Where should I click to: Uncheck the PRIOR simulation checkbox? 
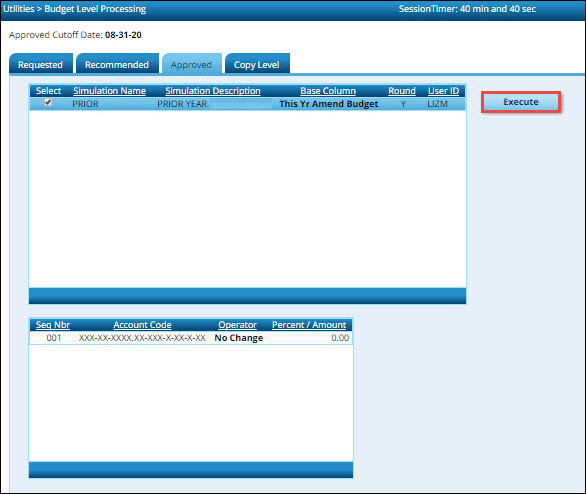[48, 102]
